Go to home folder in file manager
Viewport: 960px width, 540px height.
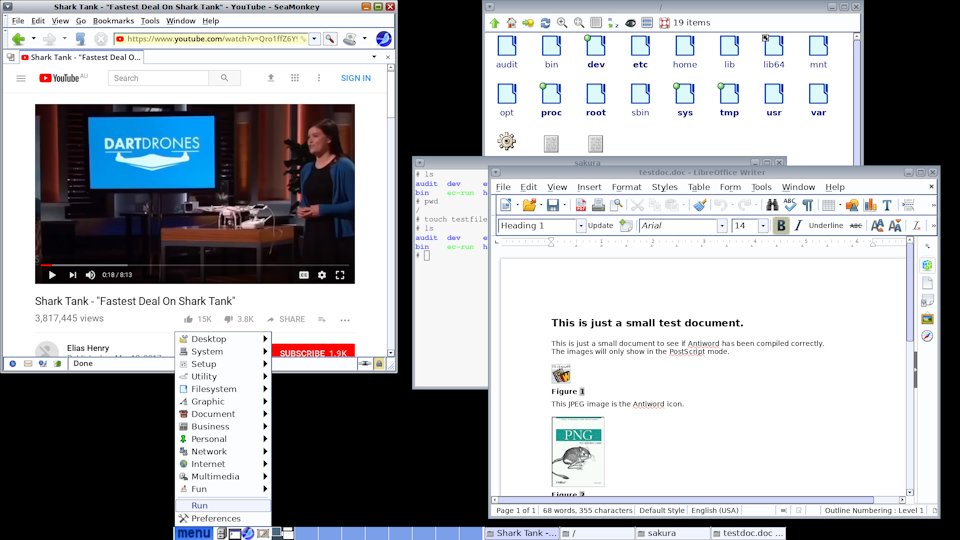(511, 23)
